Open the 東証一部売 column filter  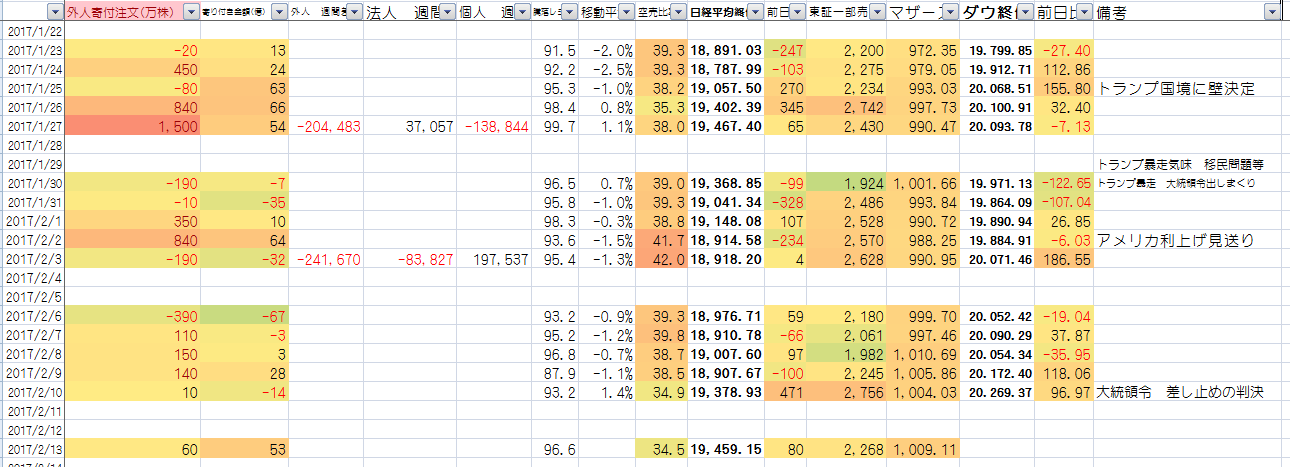875,12
